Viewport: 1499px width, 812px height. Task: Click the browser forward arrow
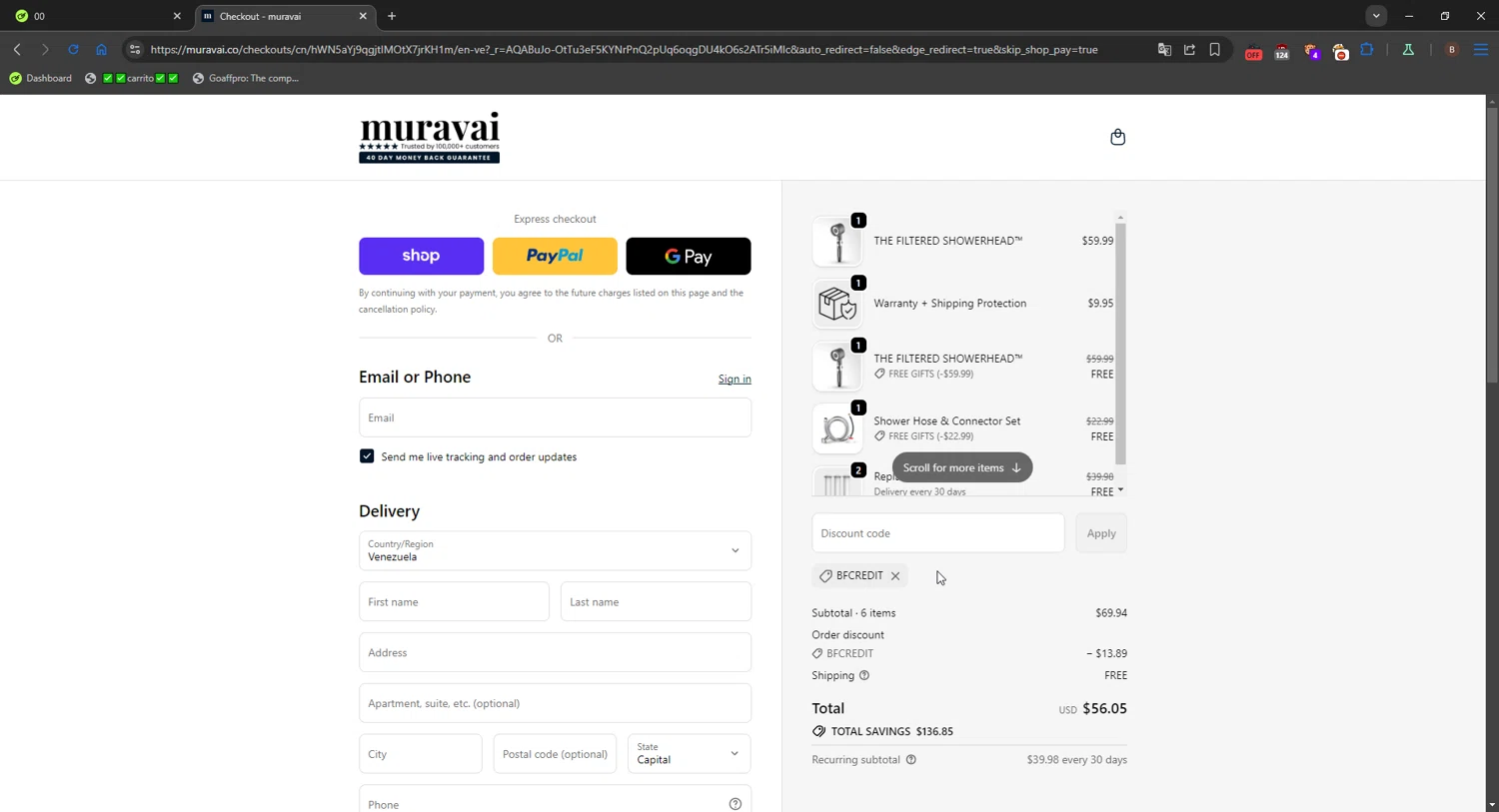[x=45, y=49]
